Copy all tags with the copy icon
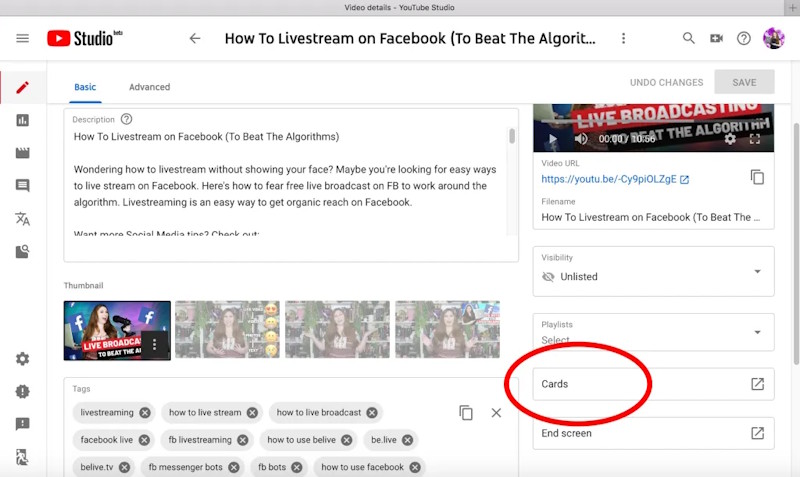Image resolution: width=800 pixels, height=477 pixels. tap(466, 412)
